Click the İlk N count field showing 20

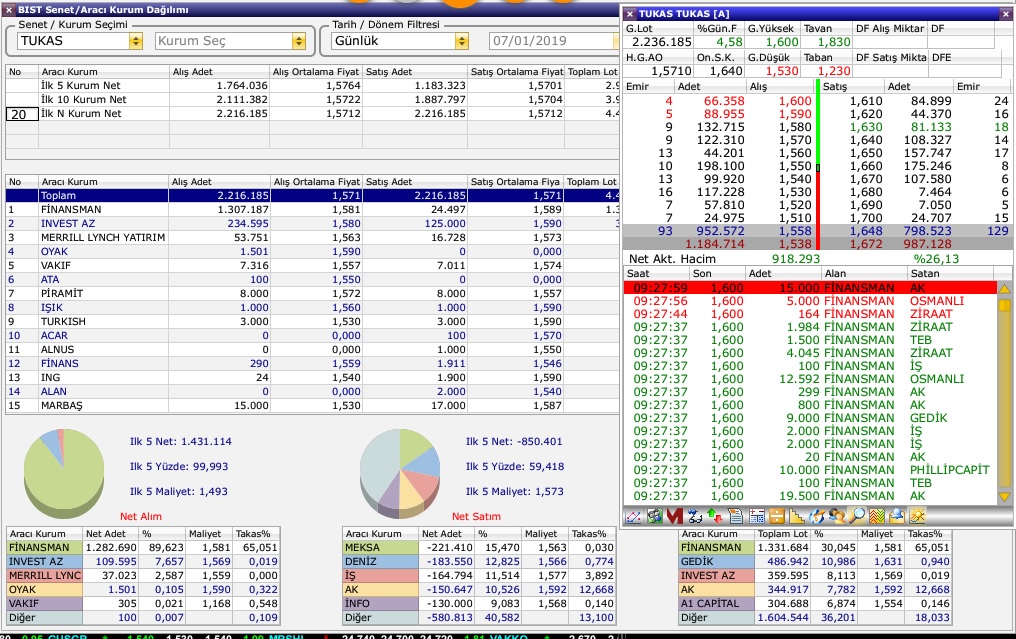coord(22,115)
